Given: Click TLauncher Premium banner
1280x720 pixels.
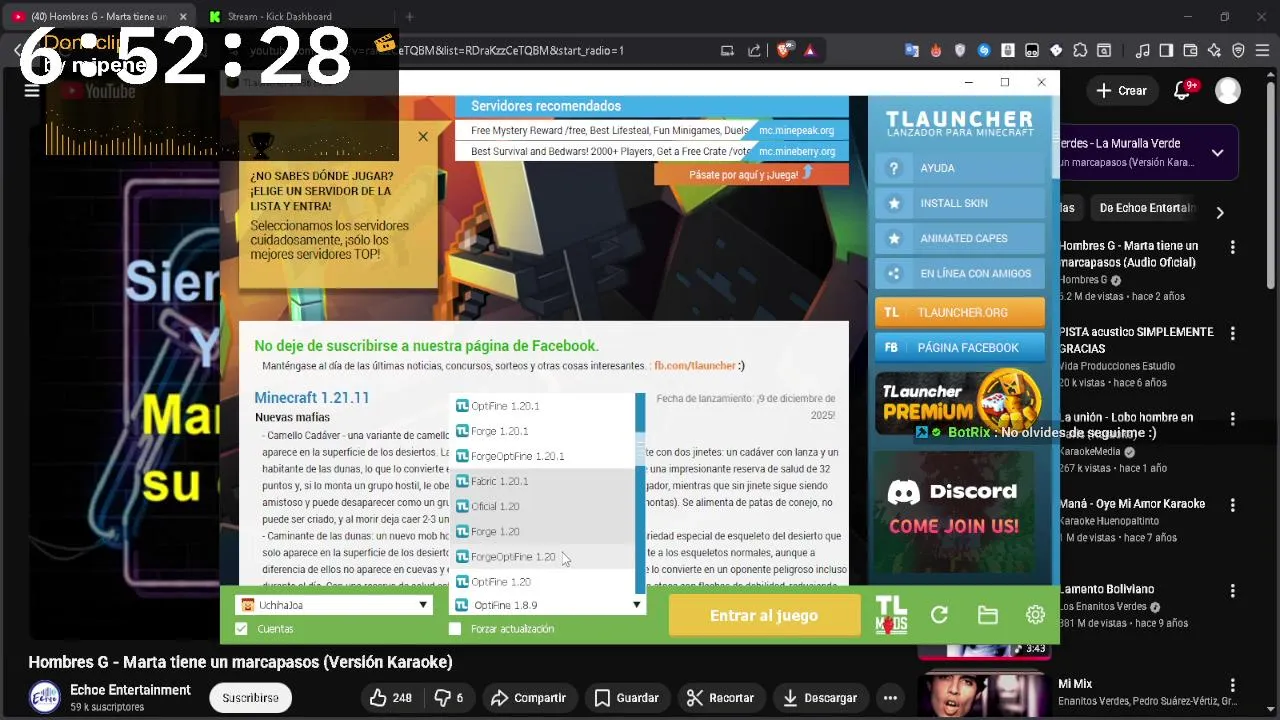Looking at the screenshot, I should (x=960, y=403).
